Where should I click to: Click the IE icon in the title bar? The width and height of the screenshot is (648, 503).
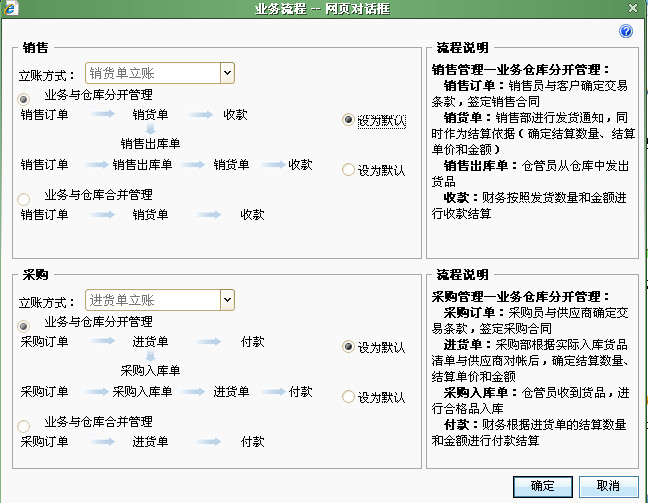pyautogui.click(x=10, y=8)
